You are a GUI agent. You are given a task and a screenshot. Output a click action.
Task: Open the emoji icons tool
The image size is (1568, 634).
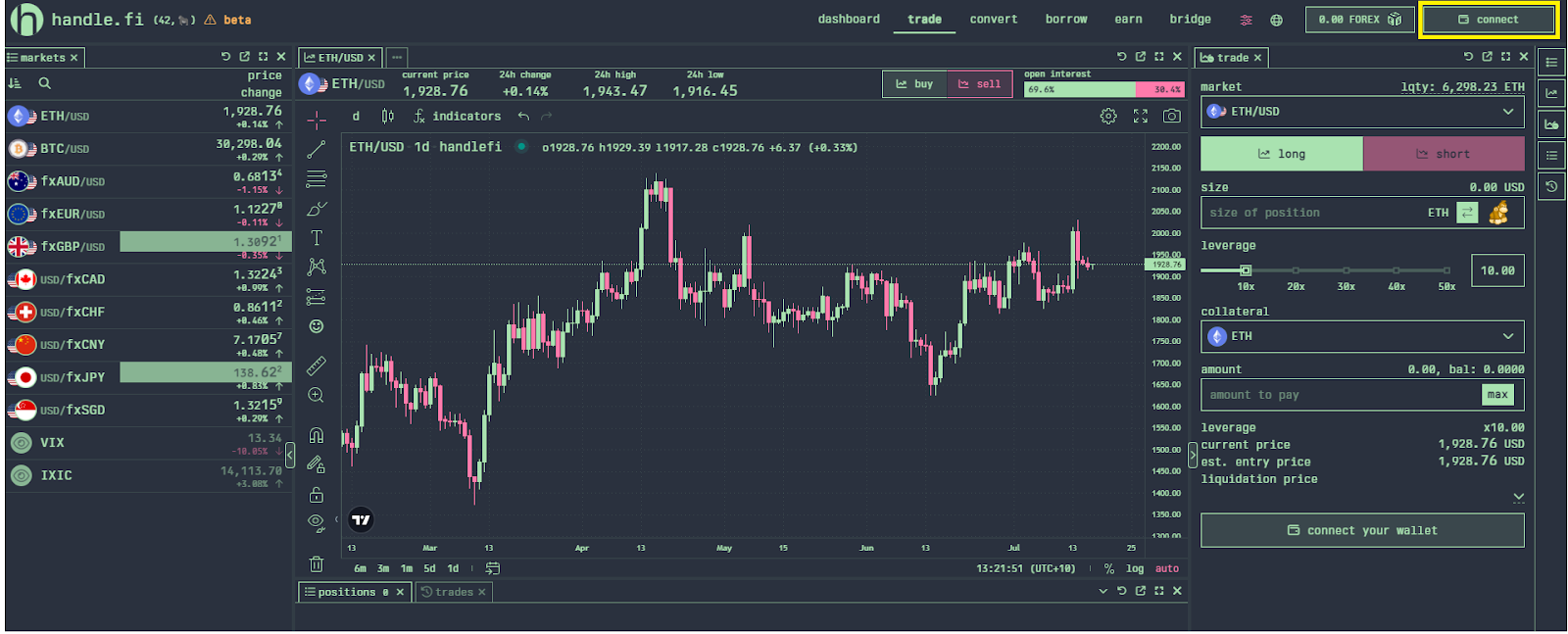pos(316,326)
